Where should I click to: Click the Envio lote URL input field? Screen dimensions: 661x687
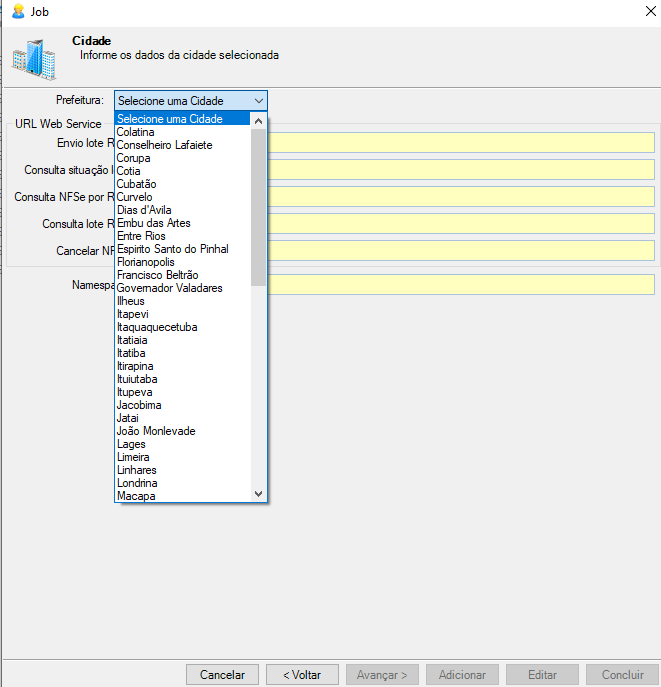coord(460,143)
